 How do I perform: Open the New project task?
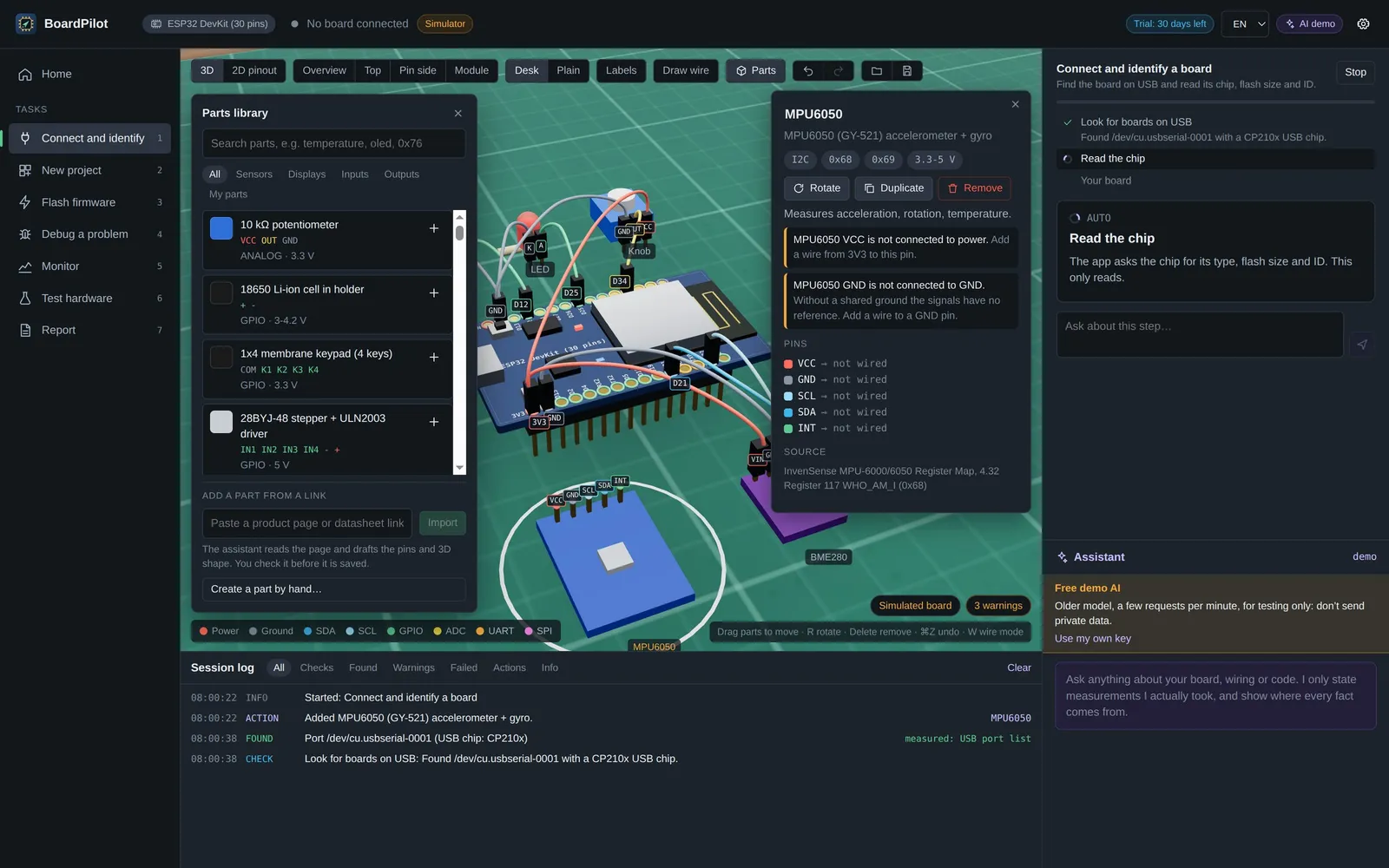pos(90,170)
